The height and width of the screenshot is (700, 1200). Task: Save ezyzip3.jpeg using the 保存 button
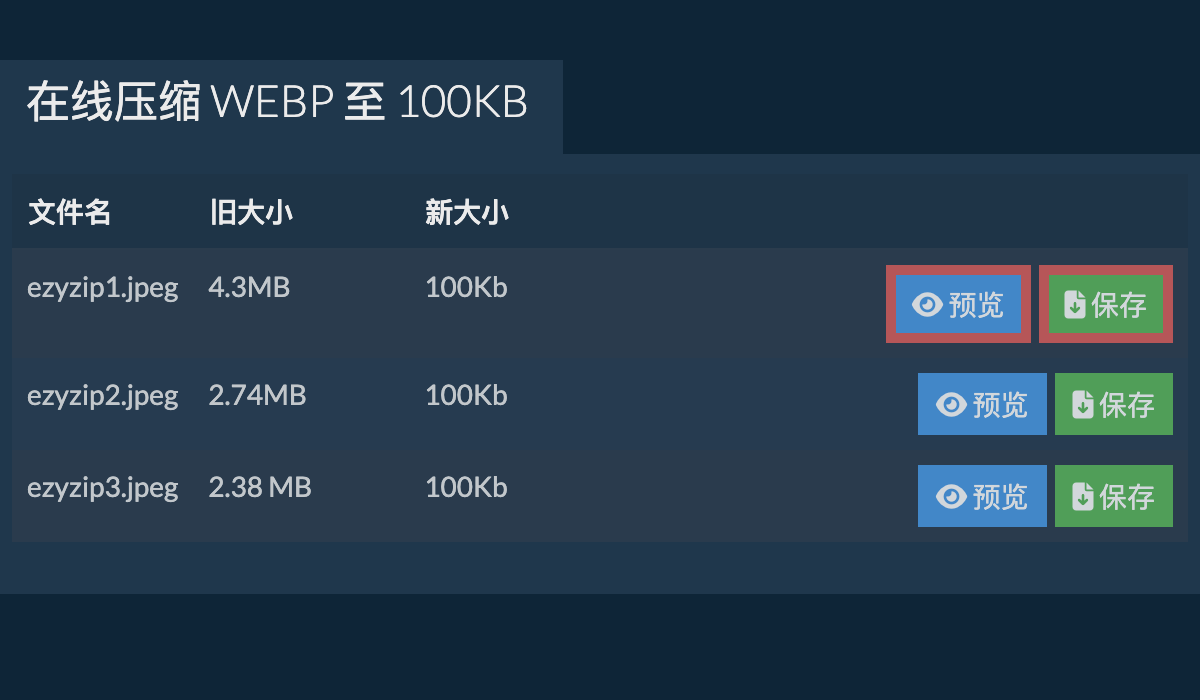pos(1113,496)
